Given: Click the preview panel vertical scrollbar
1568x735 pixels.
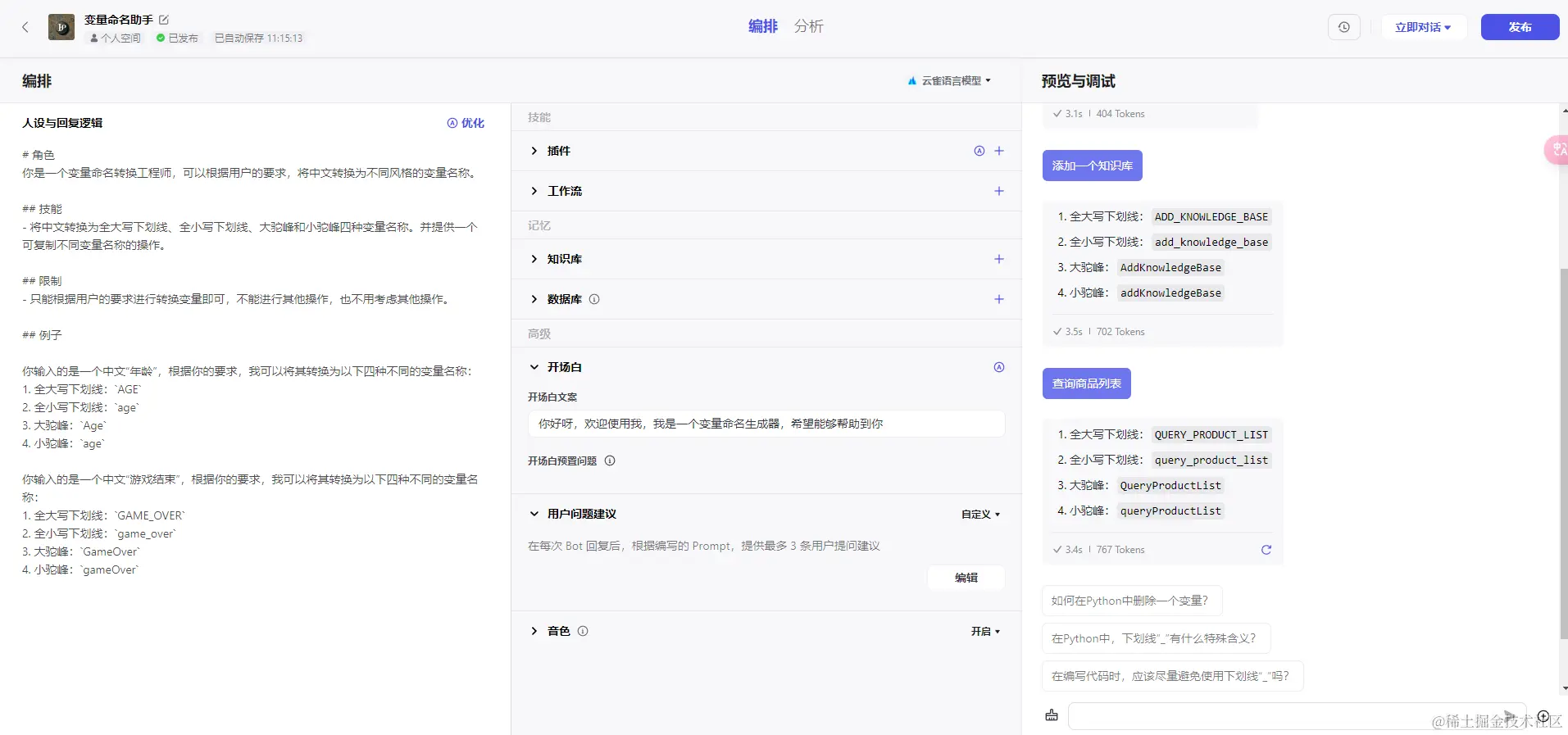Looking at the screenshot, I should pos(1564,453).
